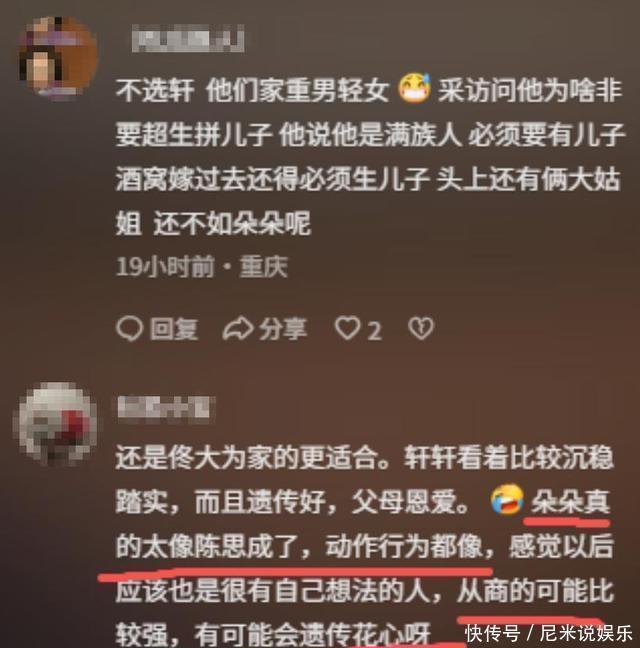Image resolution: width=640 pixels, height=648 pixels.
Task: Open the first commenter's pixelated avatar
Action: pos(58,59)
